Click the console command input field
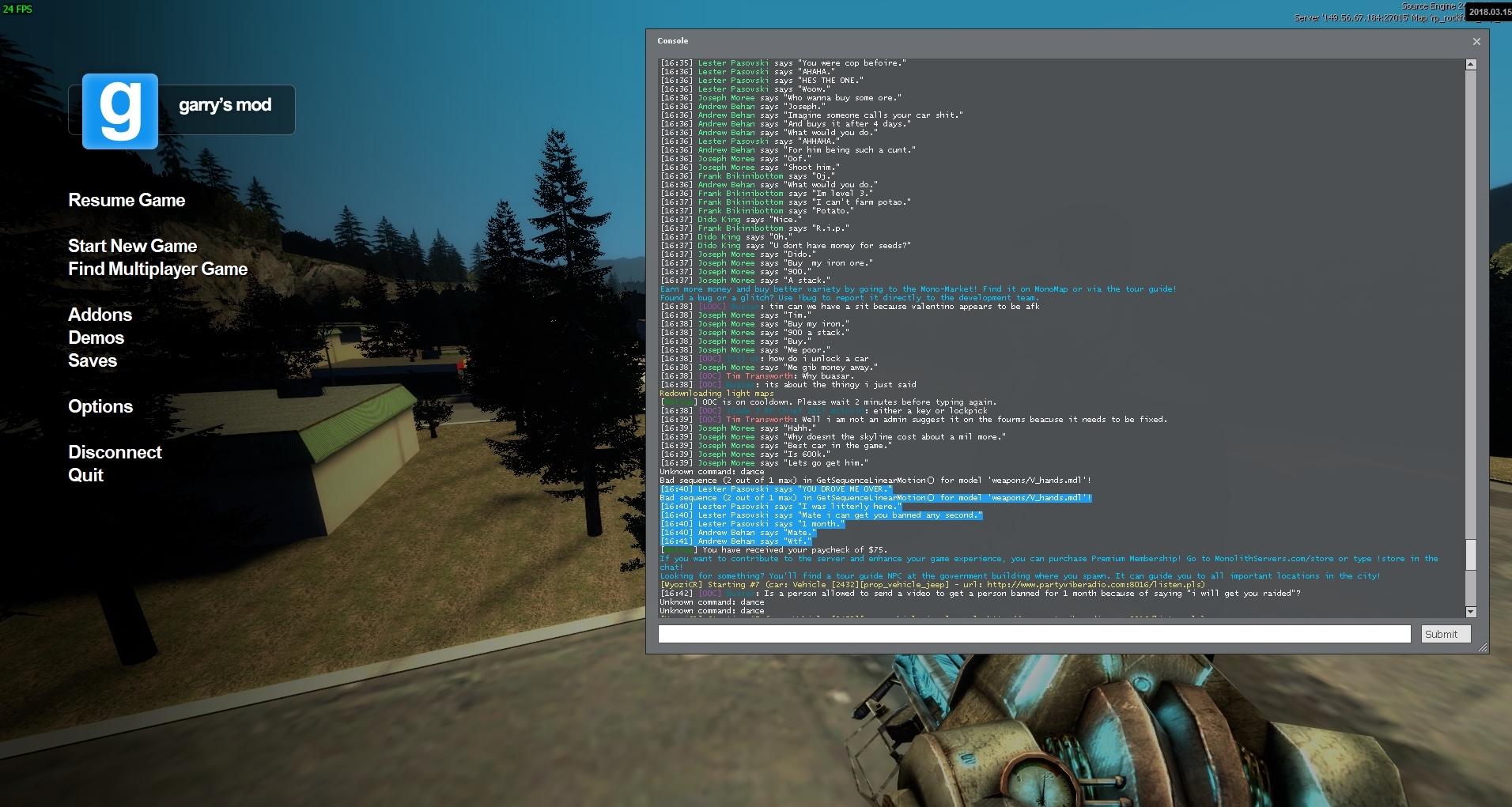 coord(1034,634)
